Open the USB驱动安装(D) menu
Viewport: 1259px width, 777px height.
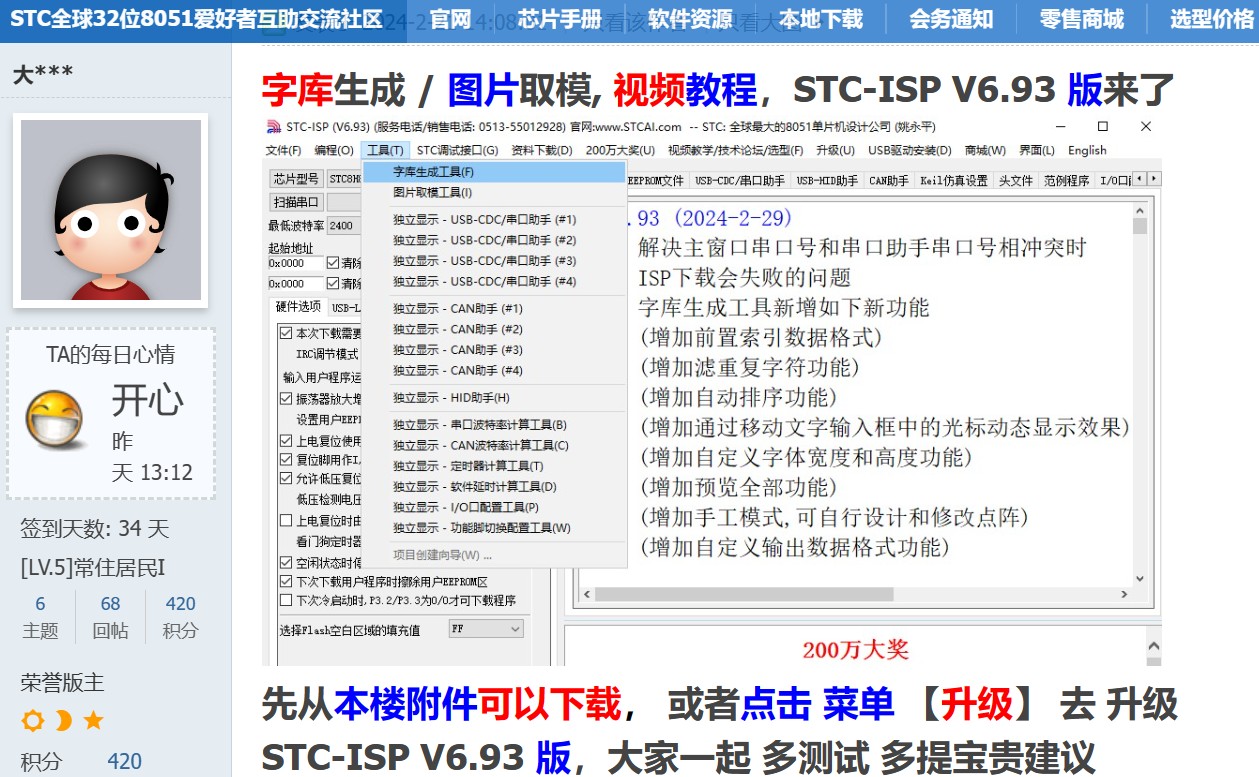click(909, 150)
